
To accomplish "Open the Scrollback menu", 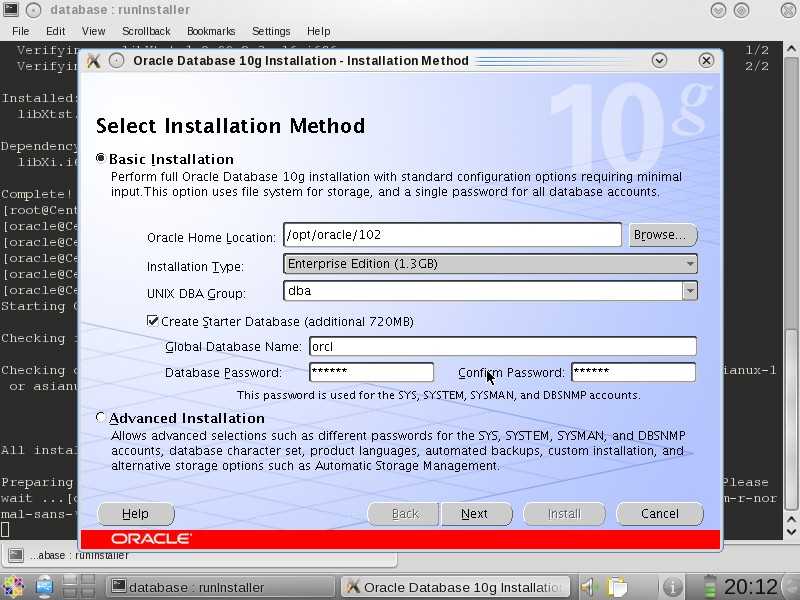I will [x=146, y=31].
